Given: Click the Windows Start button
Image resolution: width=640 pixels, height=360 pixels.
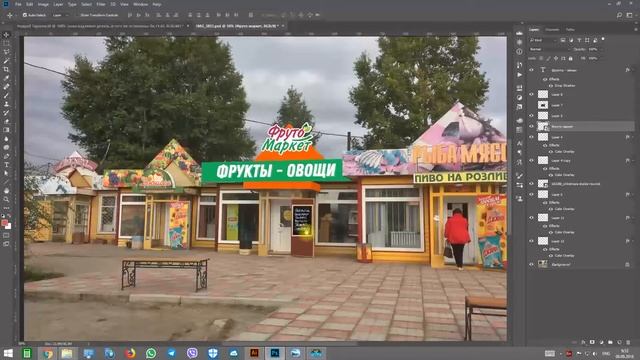Looking at the screenshot, I should click(x=8, y=353).
